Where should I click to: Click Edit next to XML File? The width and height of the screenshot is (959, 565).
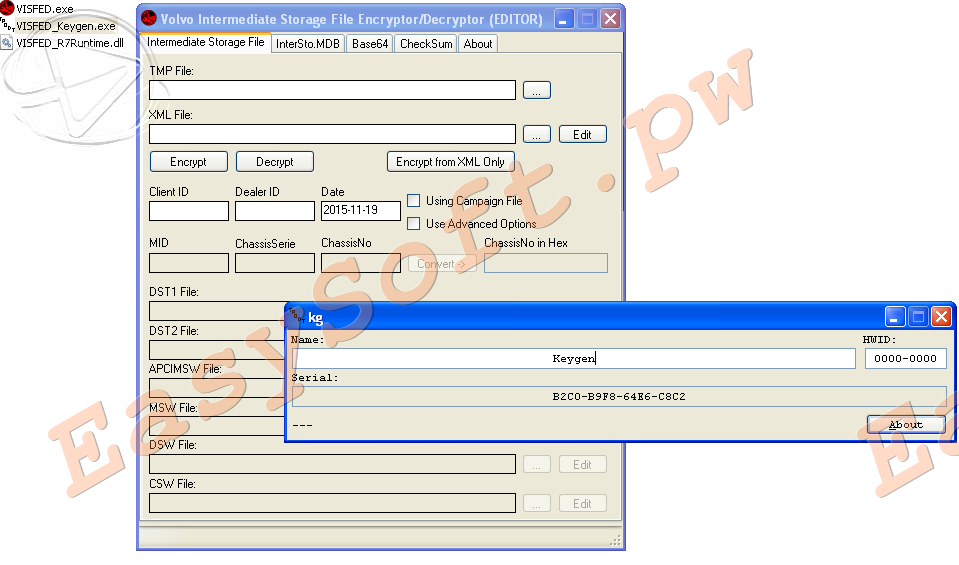tap(582, 135)
